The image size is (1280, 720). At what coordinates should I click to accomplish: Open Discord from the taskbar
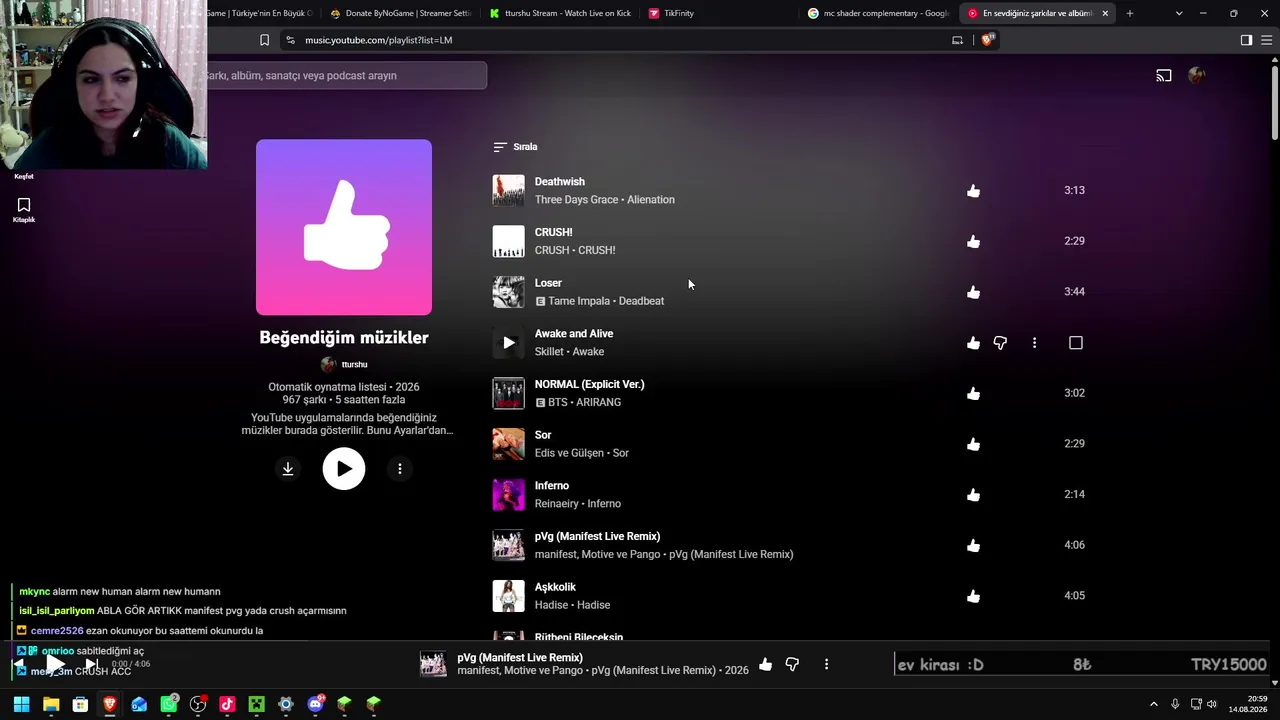[316, 704]
